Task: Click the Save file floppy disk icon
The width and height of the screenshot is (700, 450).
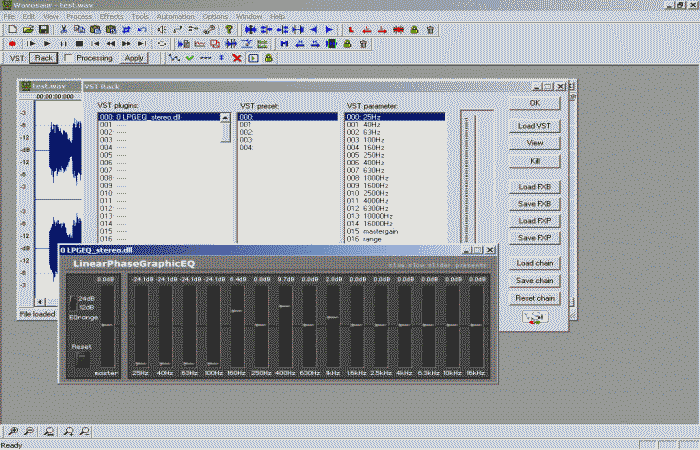Action: [x=44, y=30]
